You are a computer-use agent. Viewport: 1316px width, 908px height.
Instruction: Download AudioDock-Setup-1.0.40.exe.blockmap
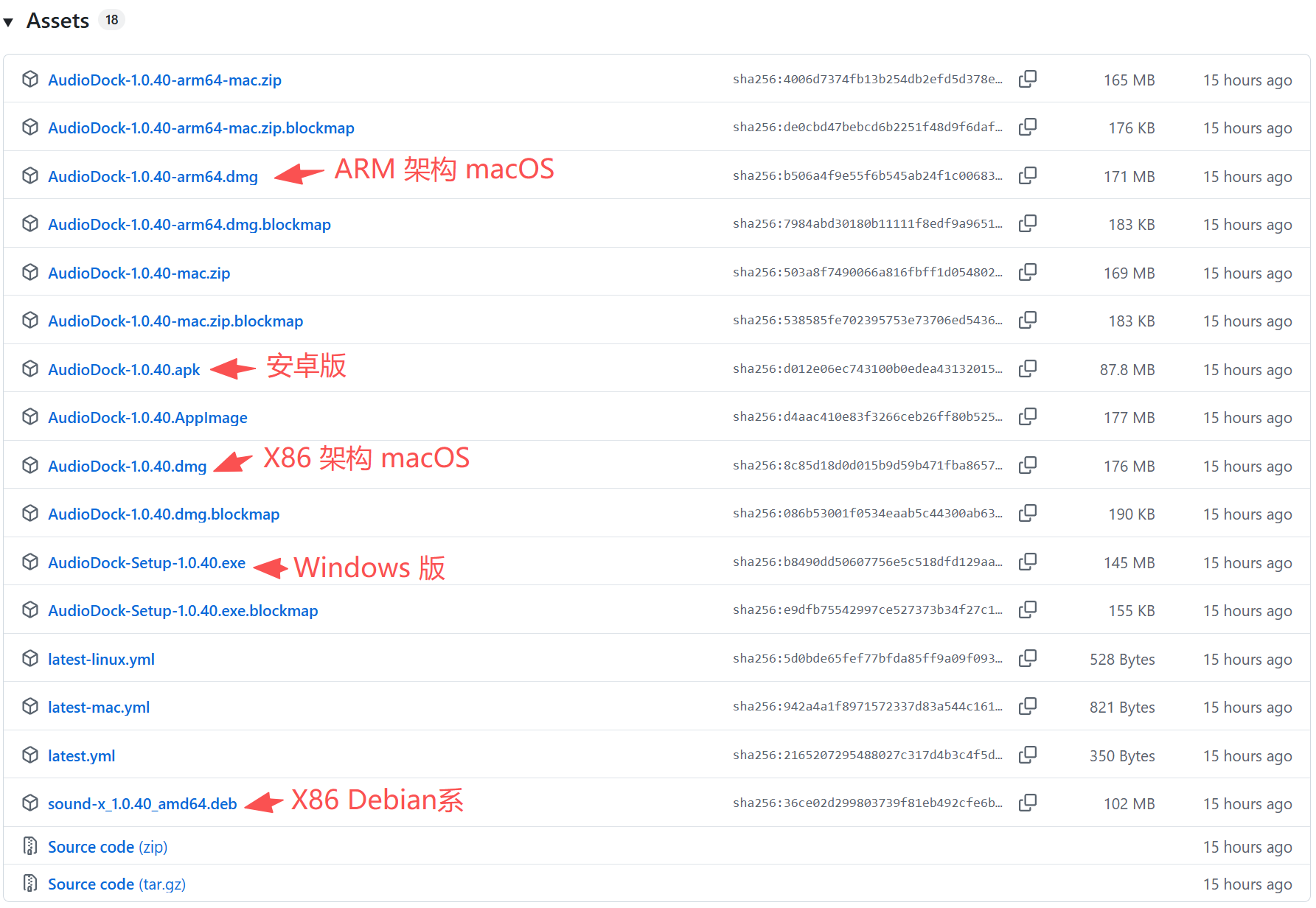(183, 611)
